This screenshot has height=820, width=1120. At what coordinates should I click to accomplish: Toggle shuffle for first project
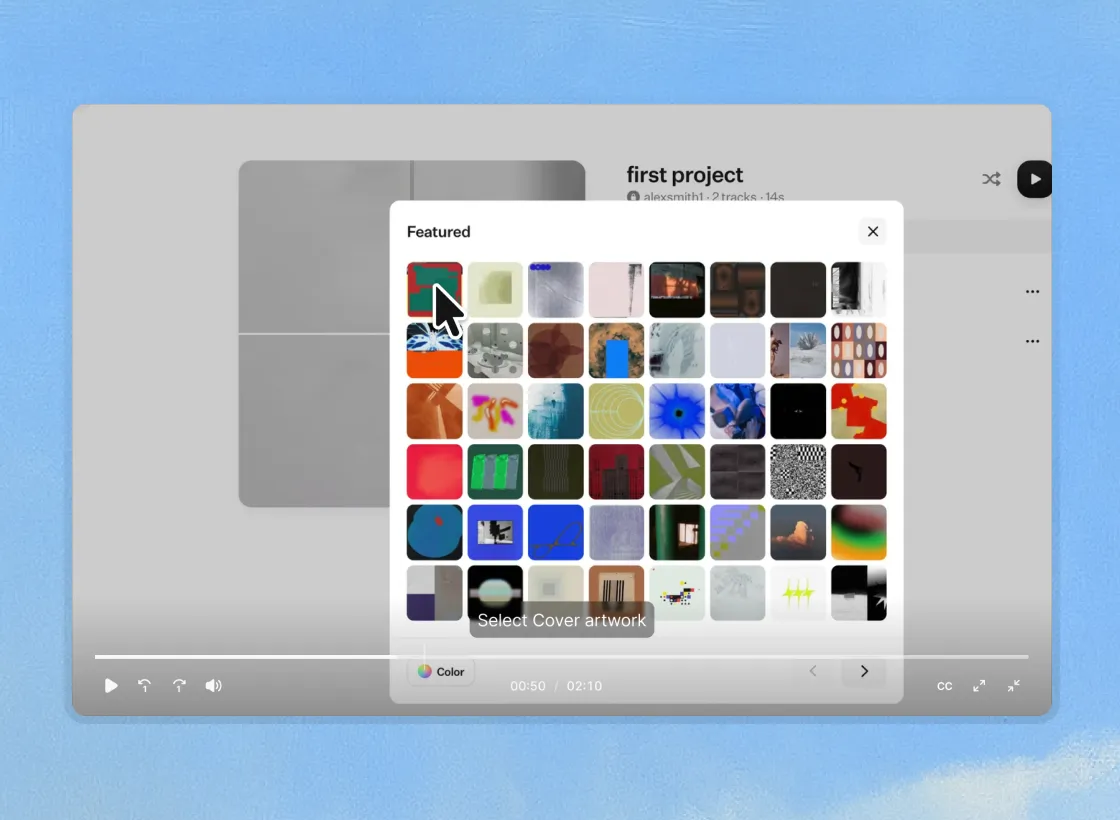(x=991, y=179)
